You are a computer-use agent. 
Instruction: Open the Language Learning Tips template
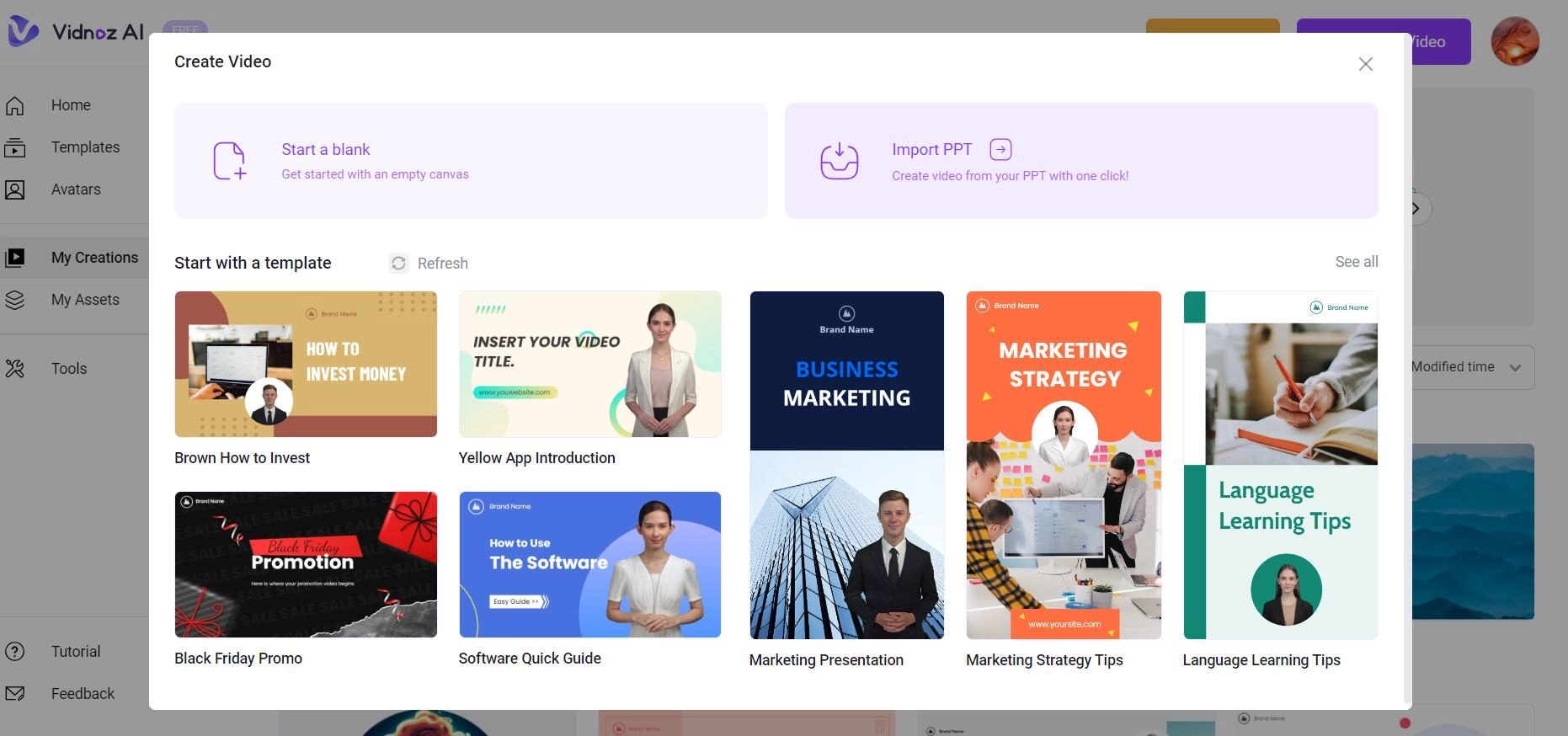(x=1280, y=466)
